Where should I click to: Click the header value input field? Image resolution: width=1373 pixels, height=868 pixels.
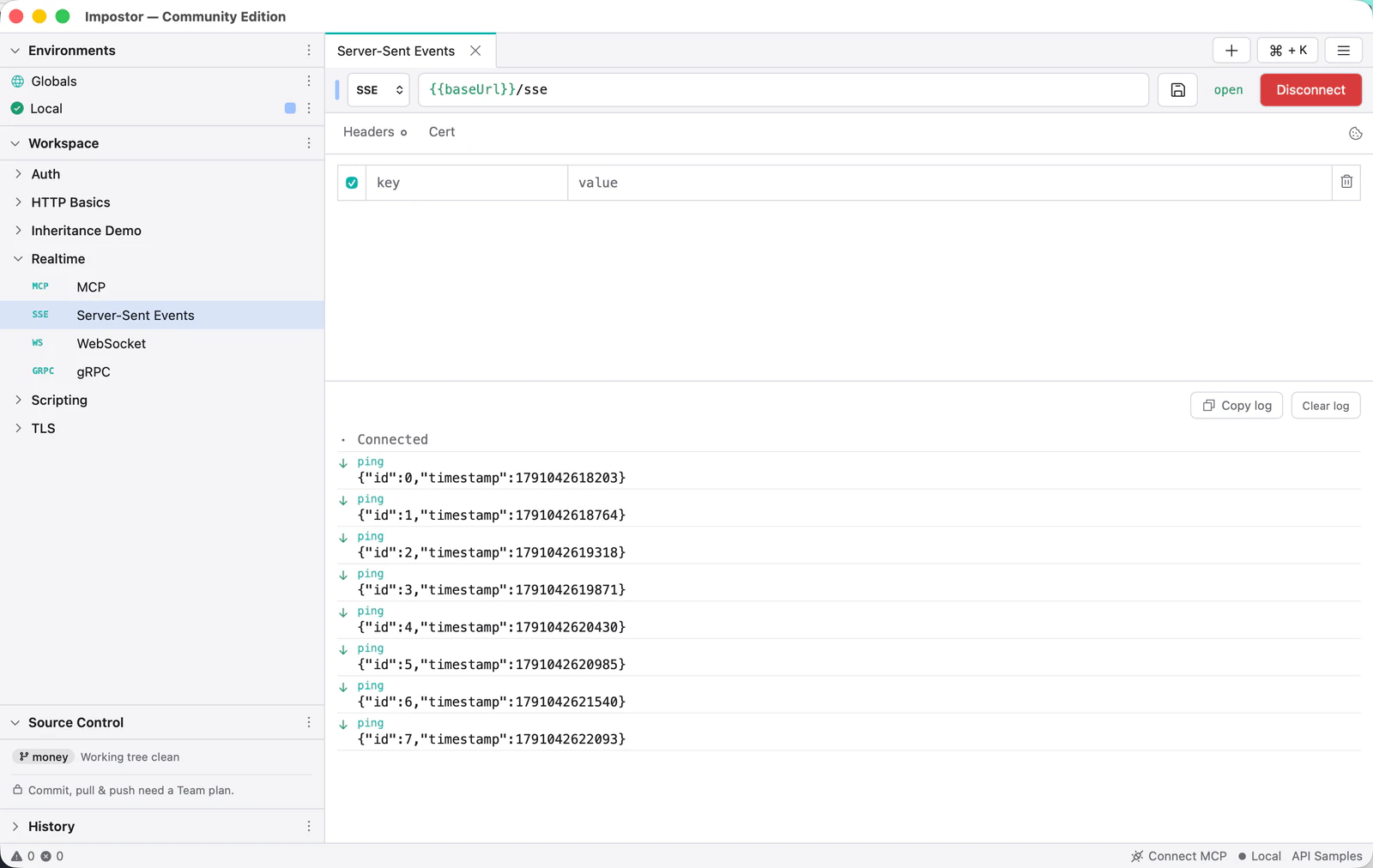[x=949, y=183]
